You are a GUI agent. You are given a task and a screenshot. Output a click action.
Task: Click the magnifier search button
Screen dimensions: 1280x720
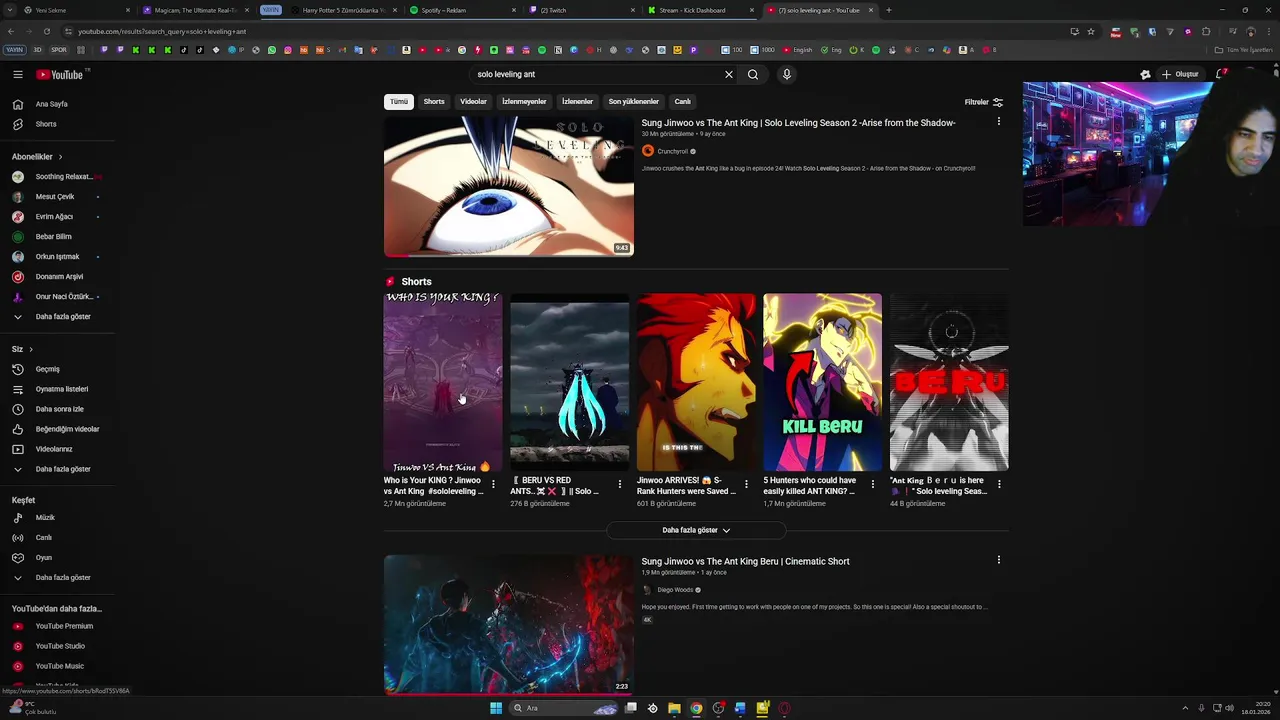pyautogui.click(x=753, y=74)
